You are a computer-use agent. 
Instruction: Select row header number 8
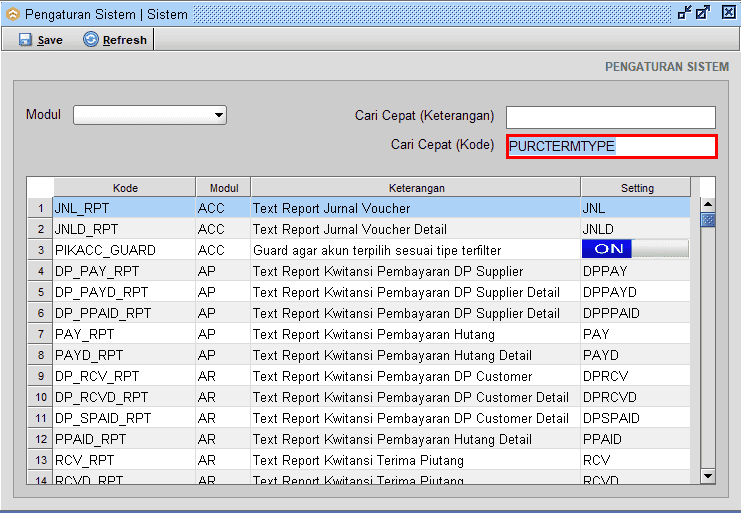click(40, 355)
